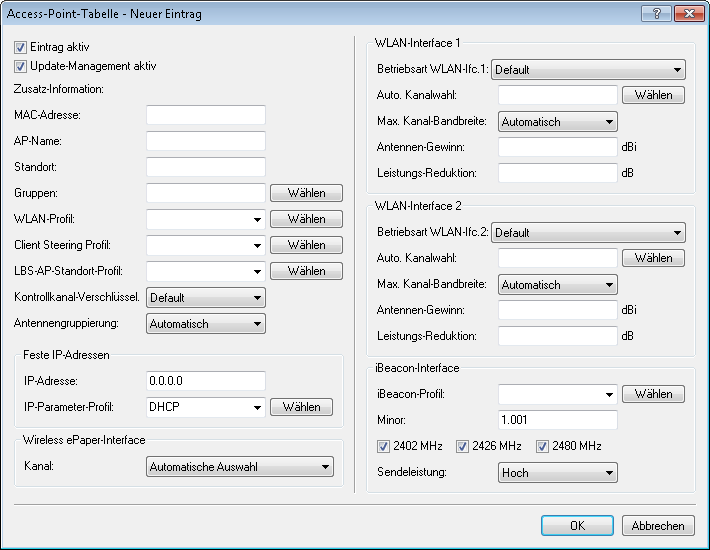Viewport: 710px width, 550px height.
Task: Uncheck the 2480 MHz checkbox
Action: pos(543,446)
